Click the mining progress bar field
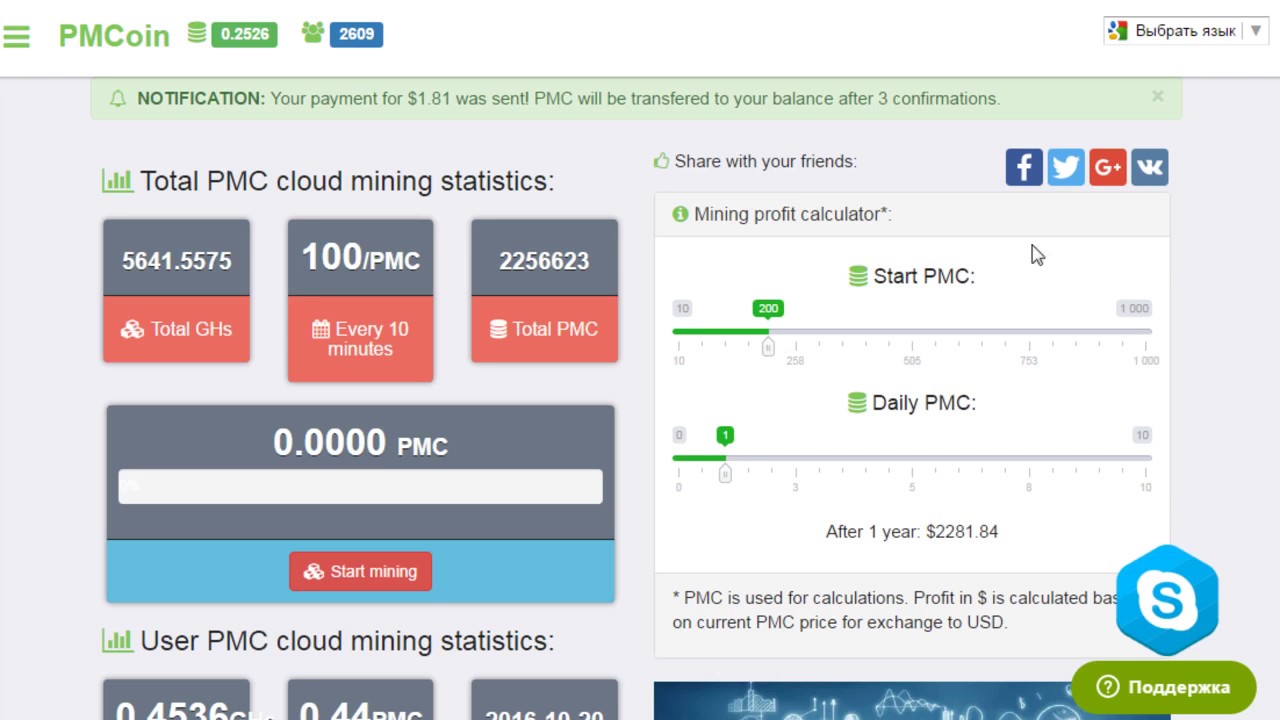This screenshot has width=1280, height=720. click(x=360, y=486)
